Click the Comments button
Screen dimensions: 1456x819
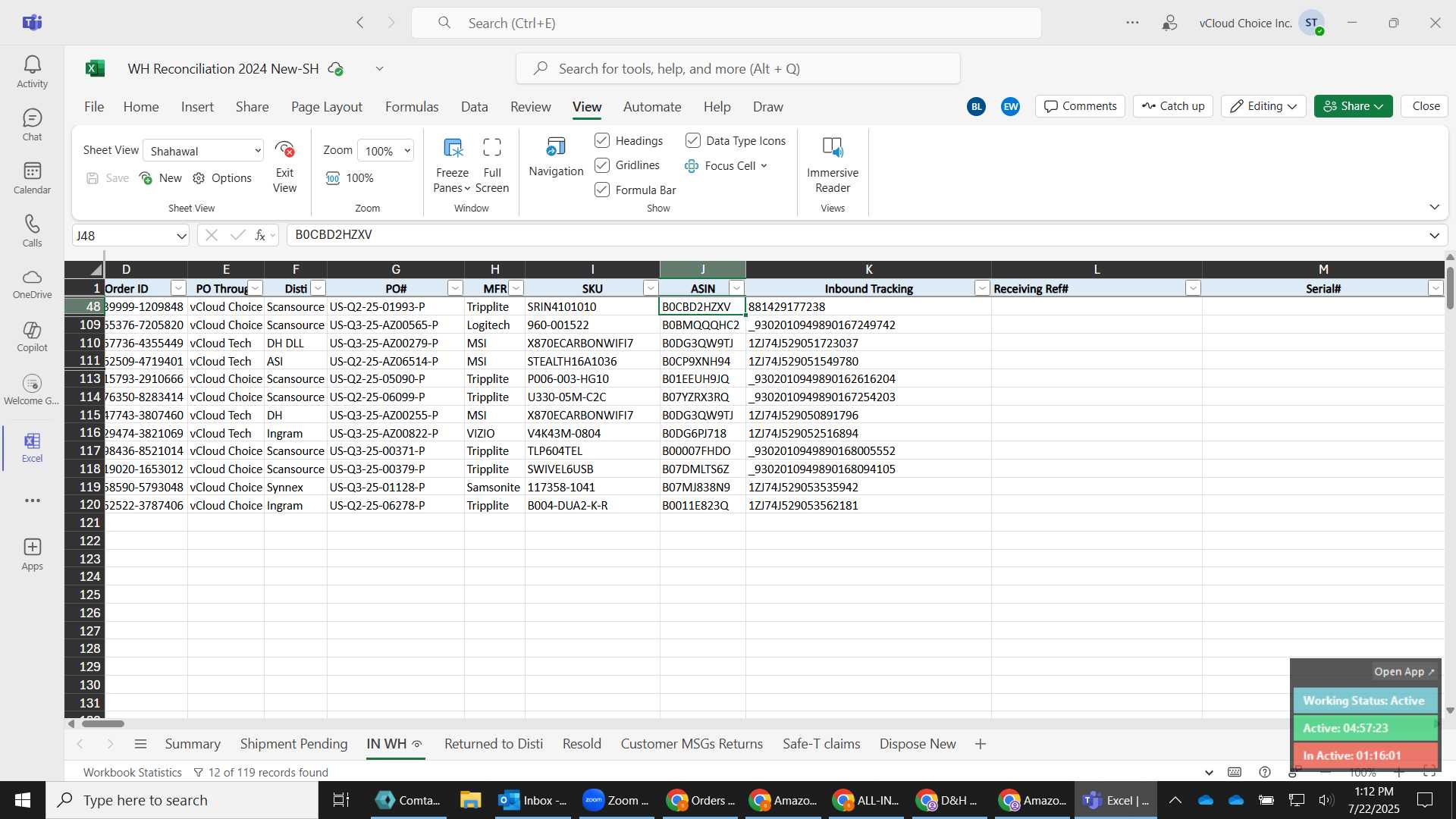(x=1081, y=106)
